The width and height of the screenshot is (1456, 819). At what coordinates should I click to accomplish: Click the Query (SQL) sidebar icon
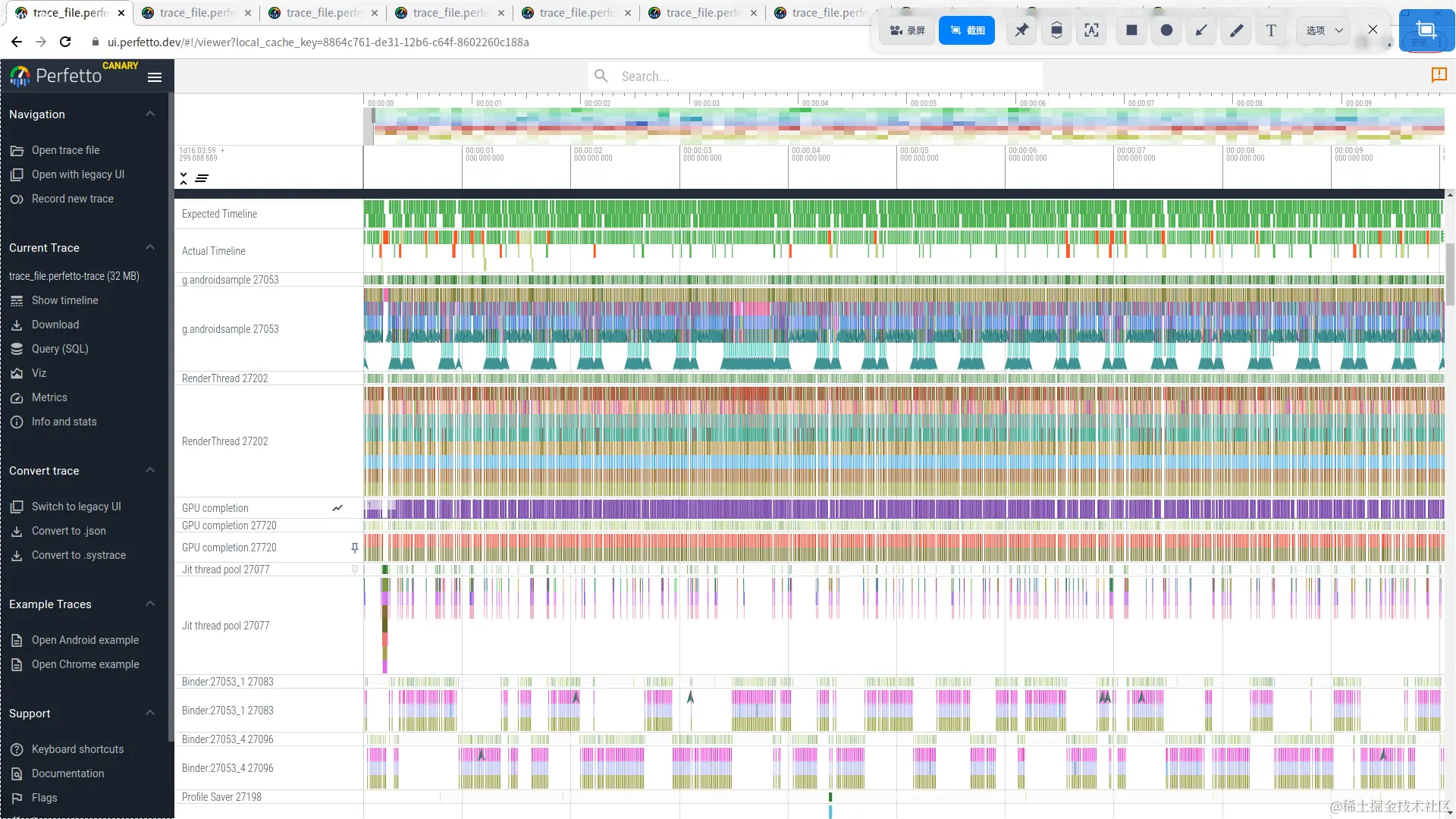point(17,349)
